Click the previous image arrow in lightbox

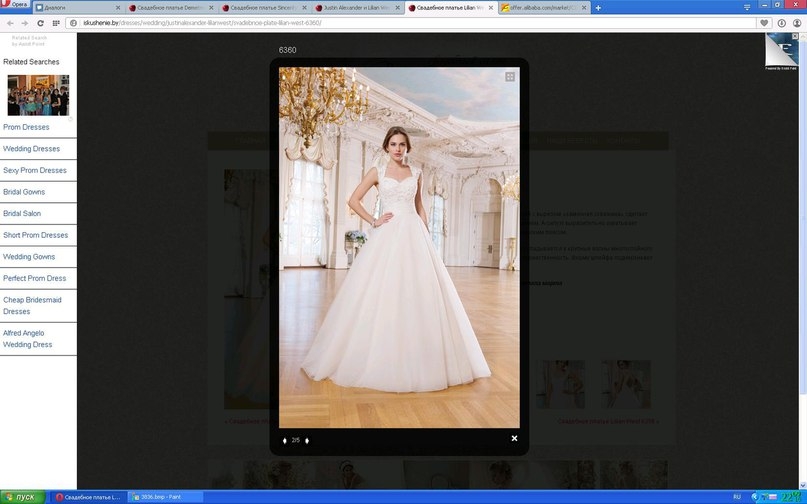tap(285, 440)
